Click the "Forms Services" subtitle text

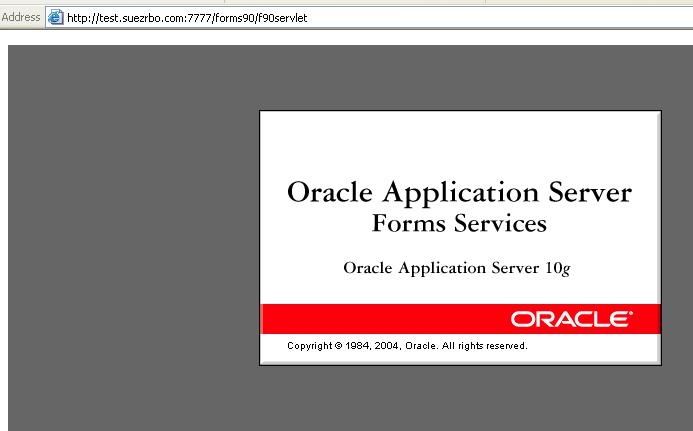click(459, 223)
